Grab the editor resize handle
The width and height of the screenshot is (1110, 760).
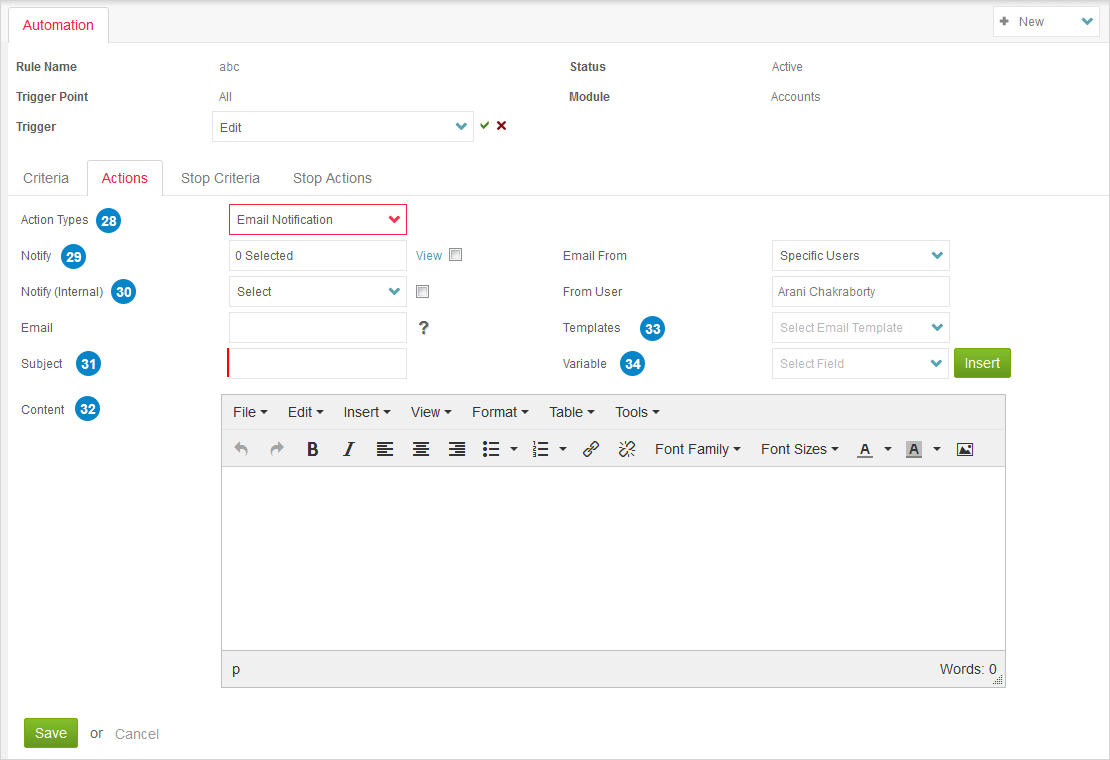click(997, 679)
